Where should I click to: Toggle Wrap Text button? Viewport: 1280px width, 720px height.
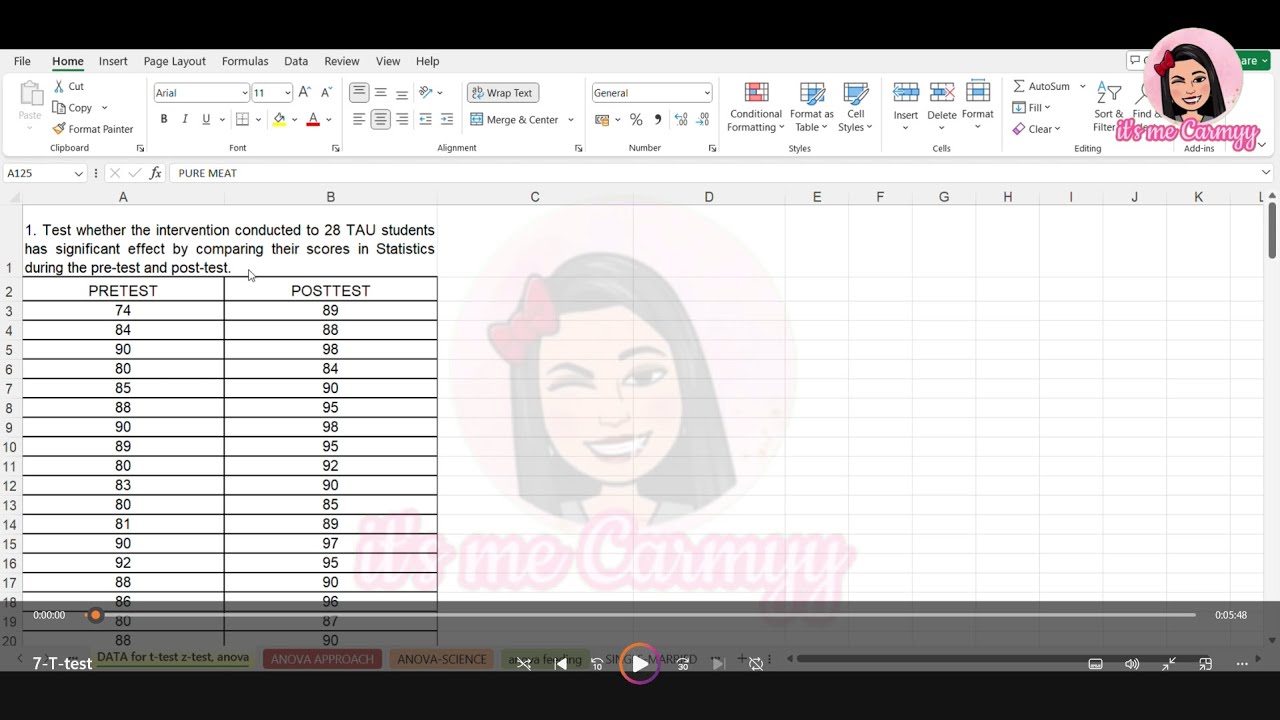(x=502, y=93)
